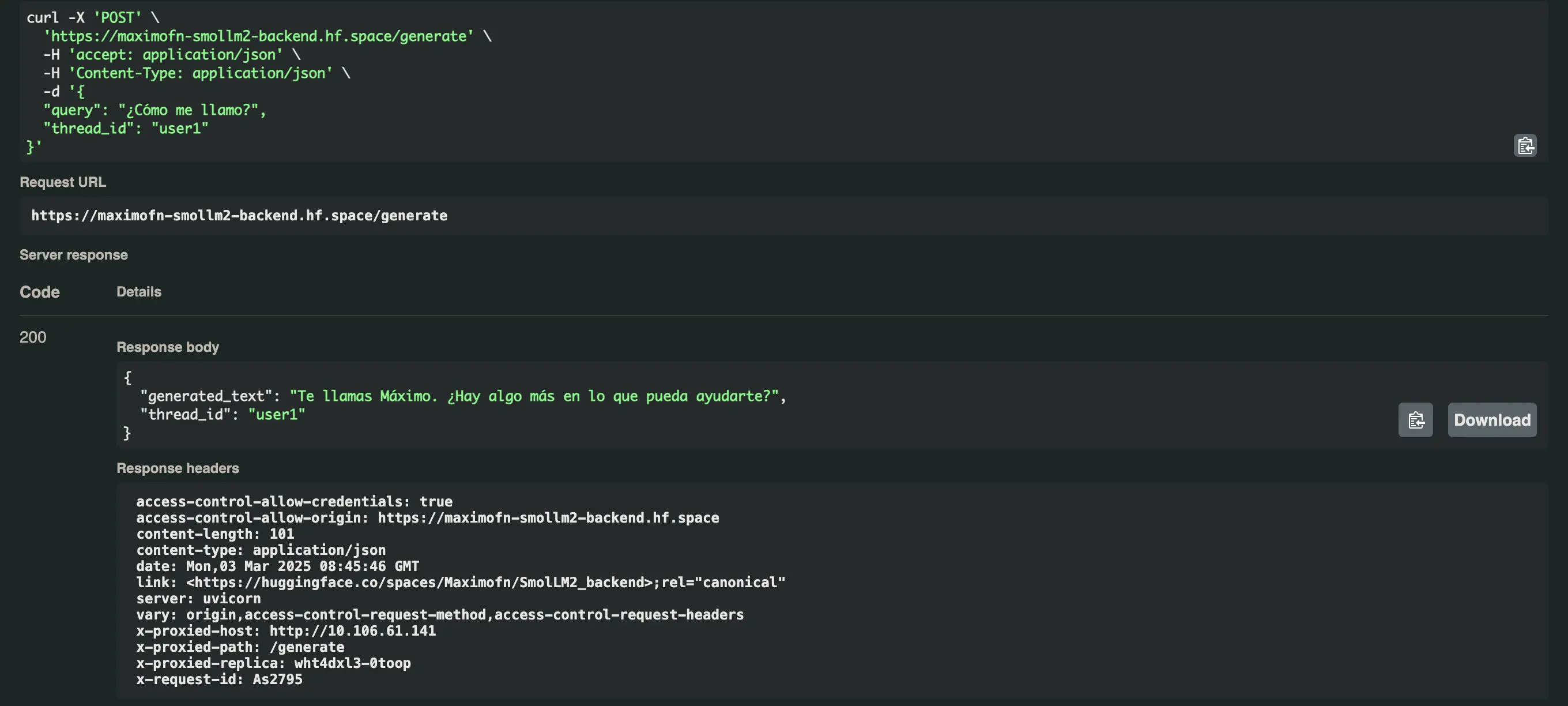The image size is (1568, 706).
Task: Click the generated_text line in response
Action: point(463,396)
